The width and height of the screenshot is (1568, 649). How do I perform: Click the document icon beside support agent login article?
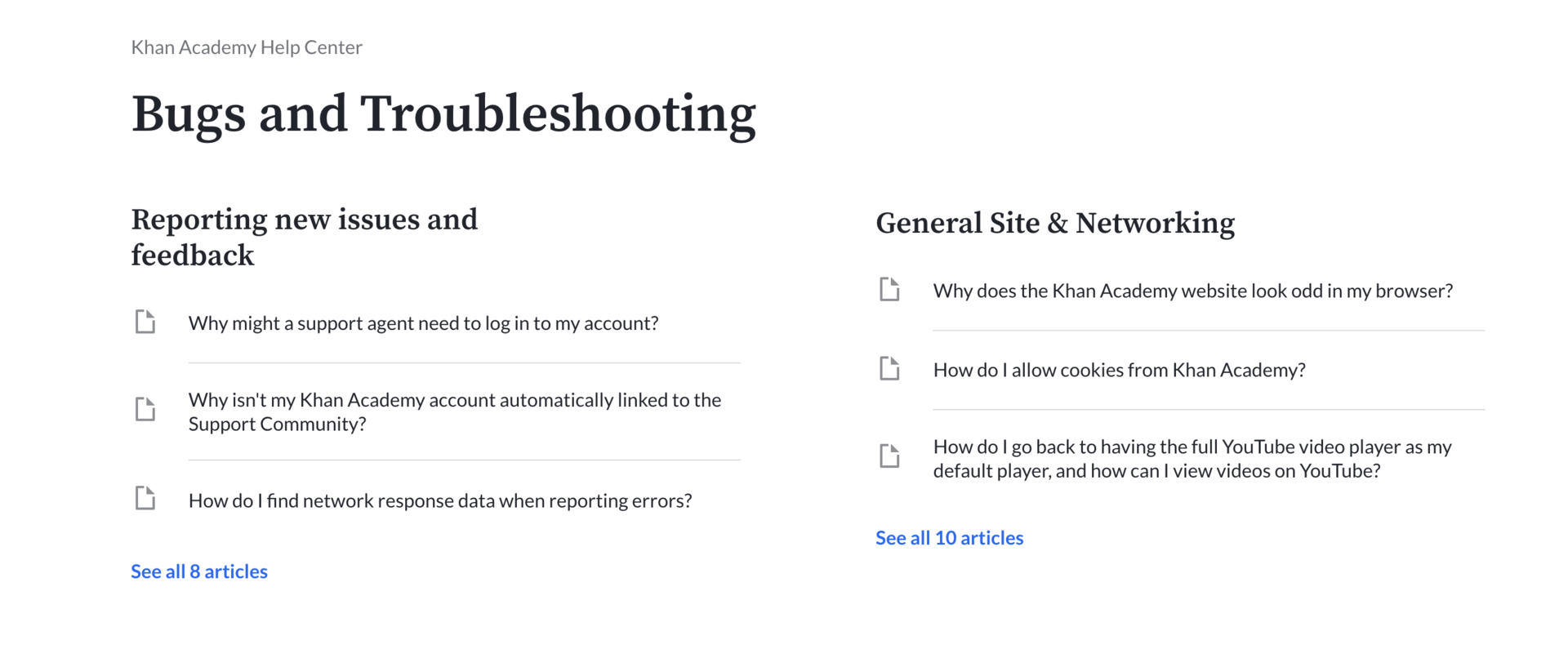[145, 322]
